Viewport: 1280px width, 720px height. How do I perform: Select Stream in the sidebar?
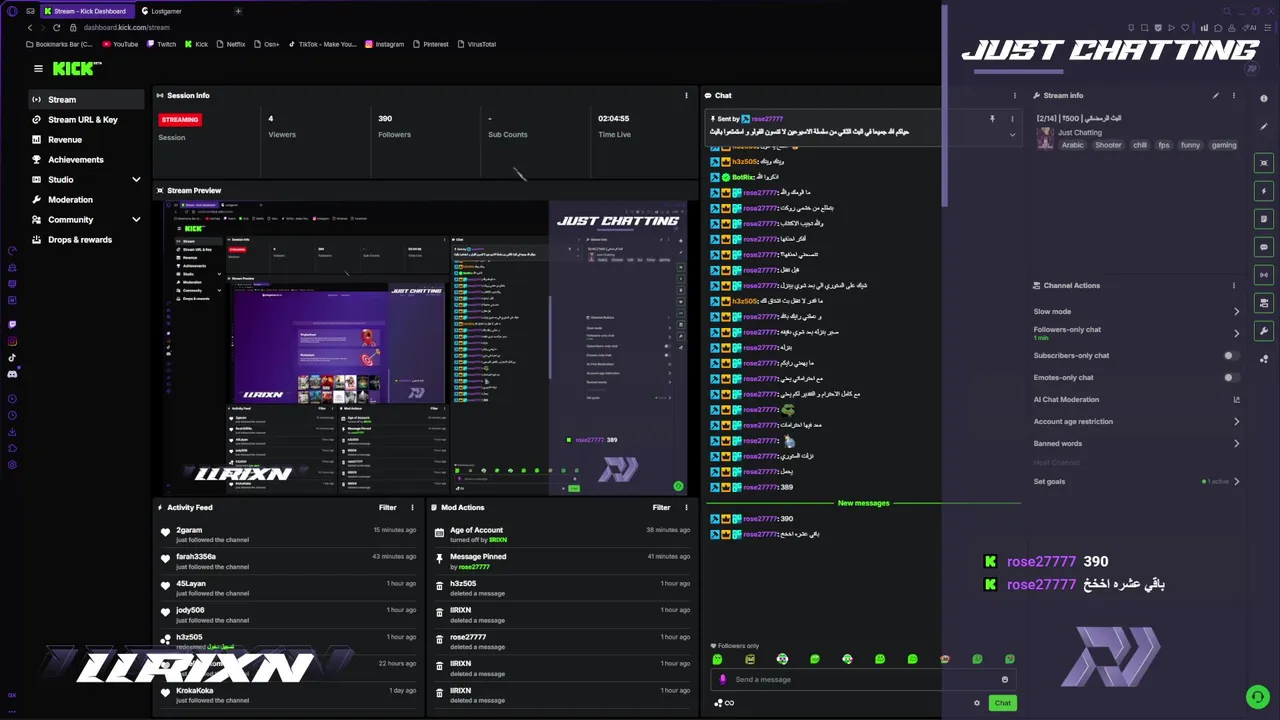87,100
